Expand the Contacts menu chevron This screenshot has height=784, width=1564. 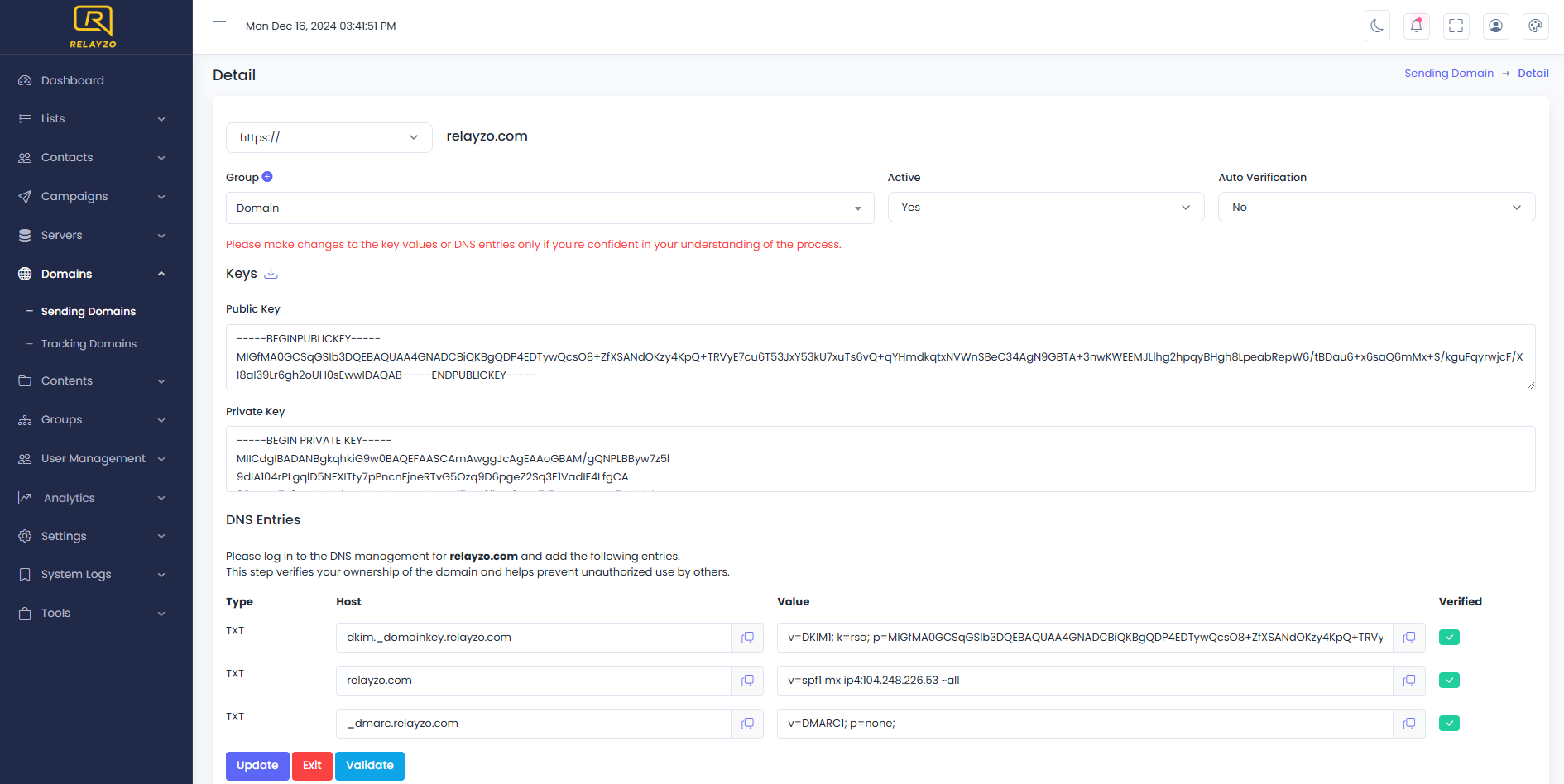click(161, 158)
